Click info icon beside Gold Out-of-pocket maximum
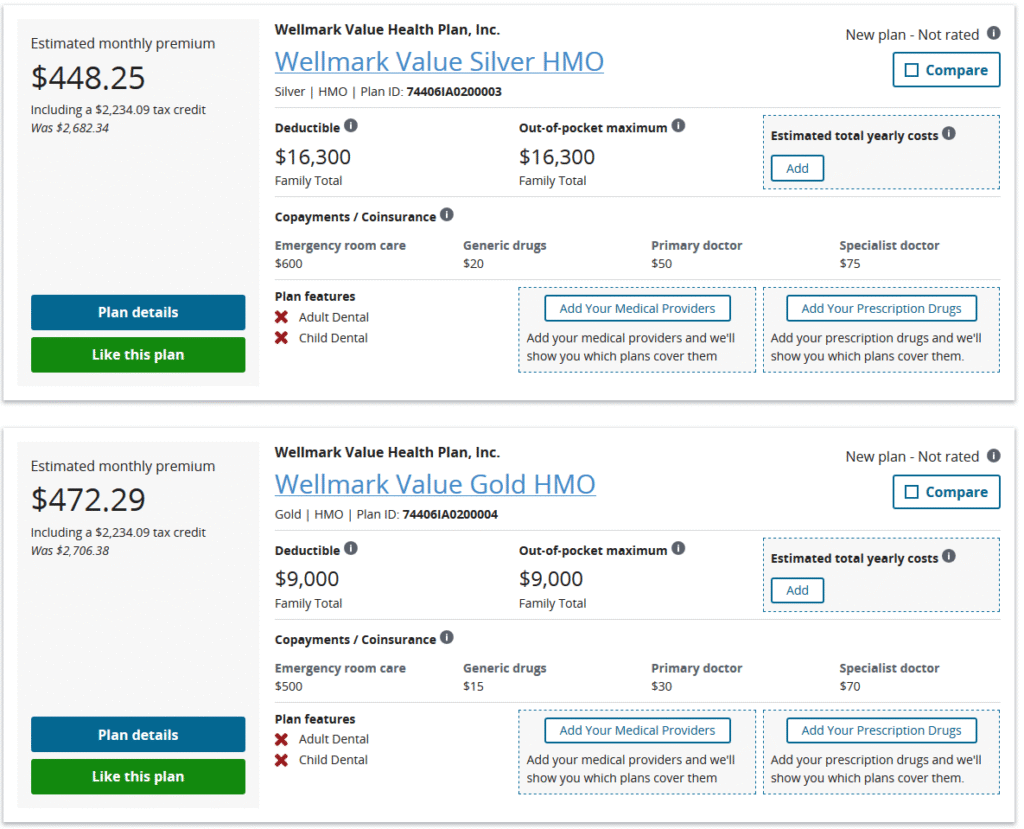 678,549
